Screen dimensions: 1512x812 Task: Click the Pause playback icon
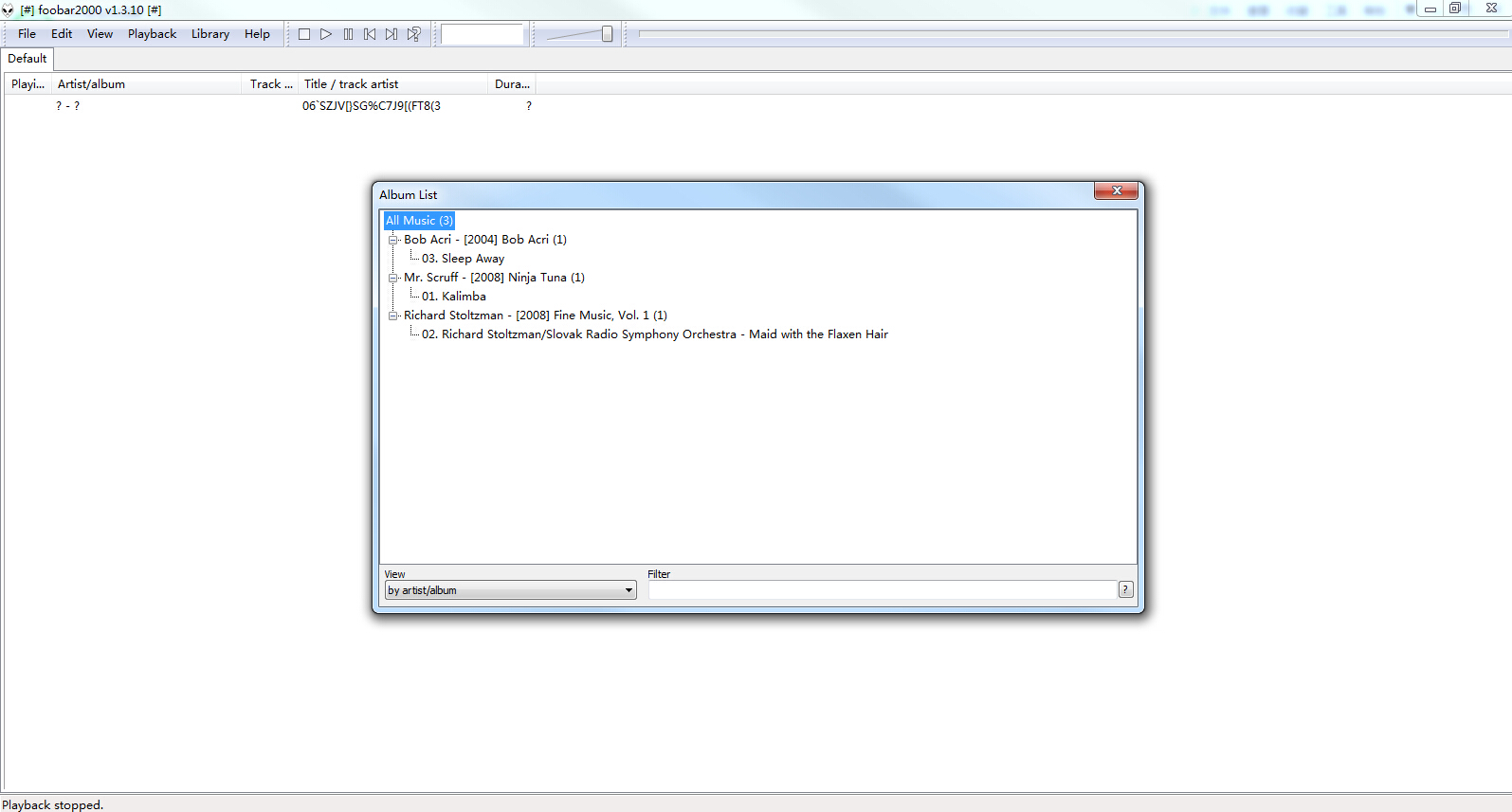[x=348, y=34]
